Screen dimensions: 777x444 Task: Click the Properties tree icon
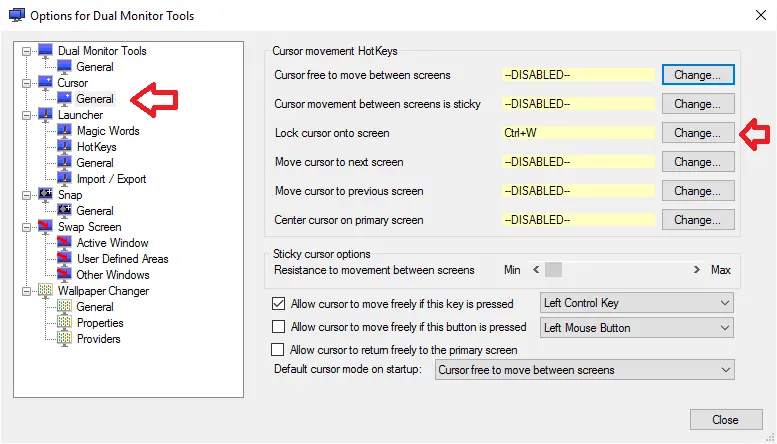(64, 323)
